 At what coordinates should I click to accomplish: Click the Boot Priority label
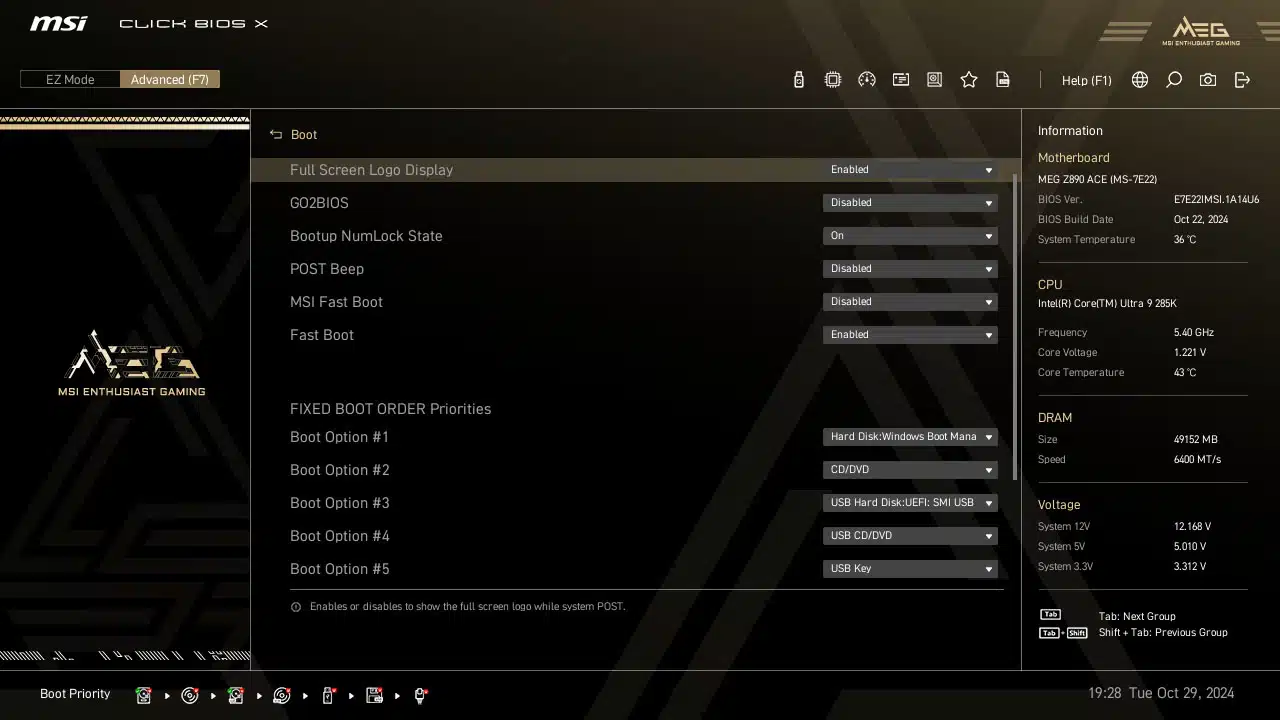(75, 694)
